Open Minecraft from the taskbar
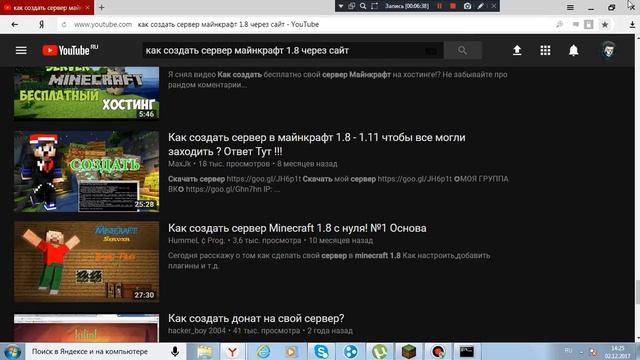 409,351
